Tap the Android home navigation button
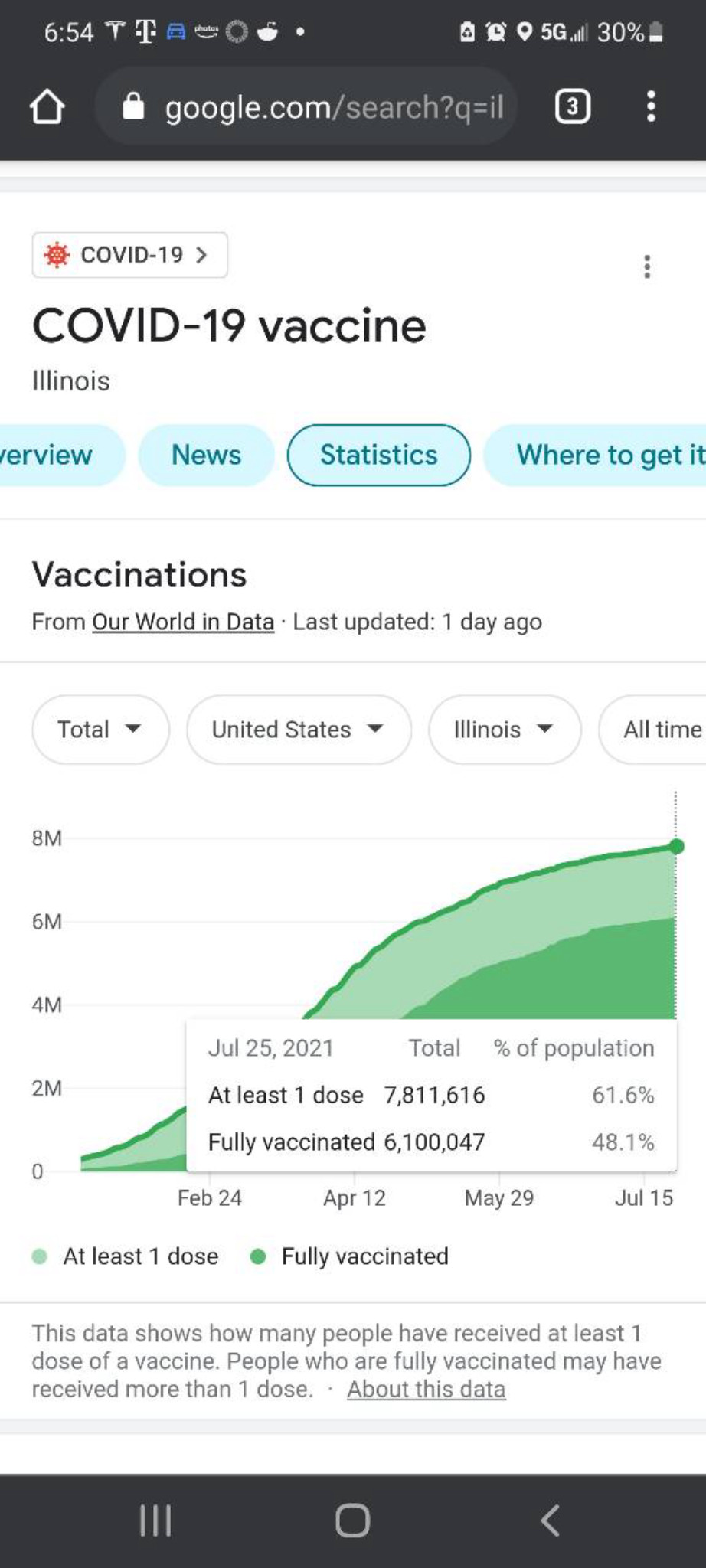The width and height of the screenshot is (706, 1568). click(x=352, y=1521)
